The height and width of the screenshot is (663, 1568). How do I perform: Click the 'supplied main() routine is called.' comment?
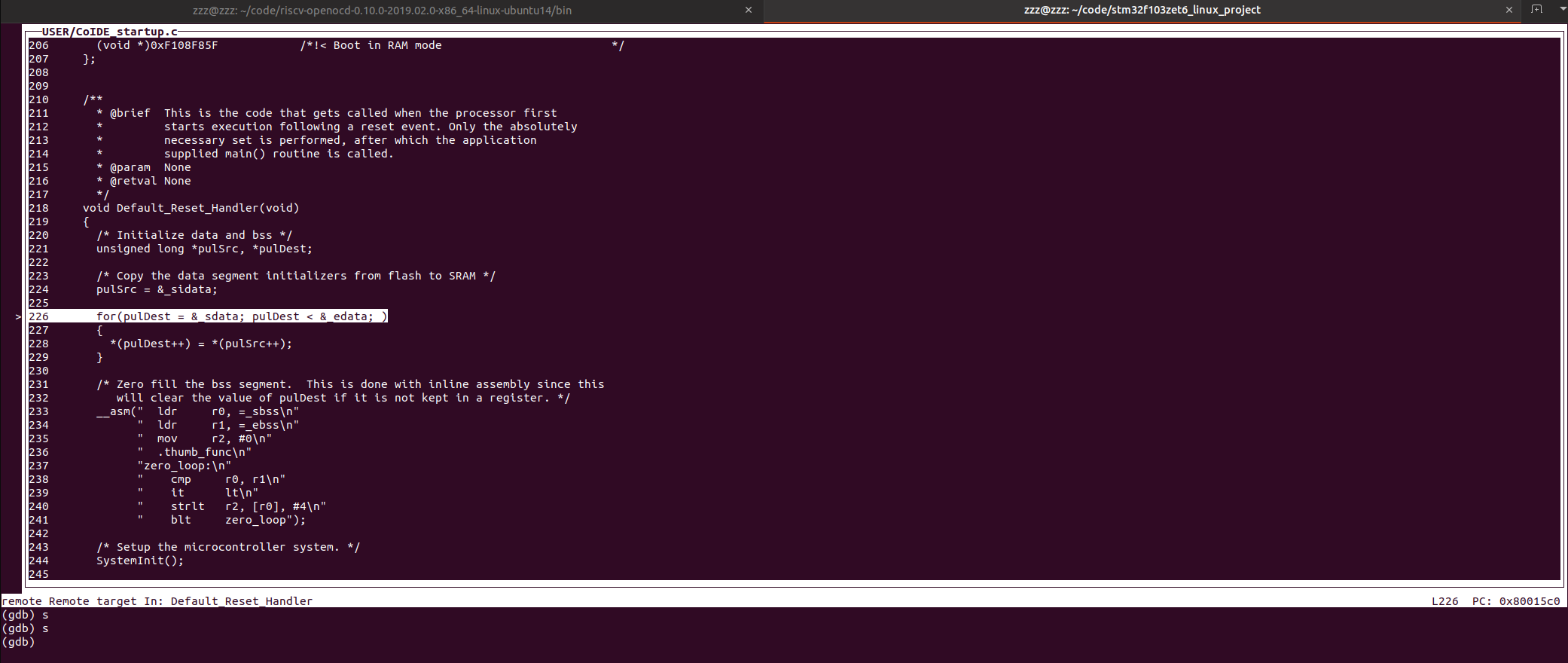point(279,154)
